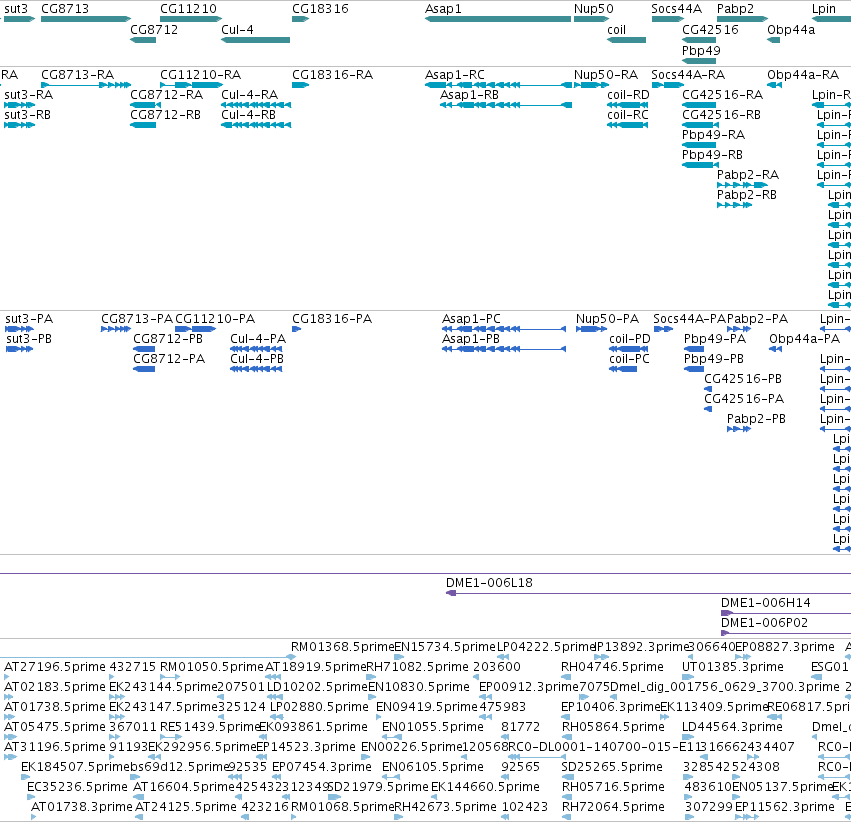
Task: Click the CG11210 gene name
Action: click(188, 9)
